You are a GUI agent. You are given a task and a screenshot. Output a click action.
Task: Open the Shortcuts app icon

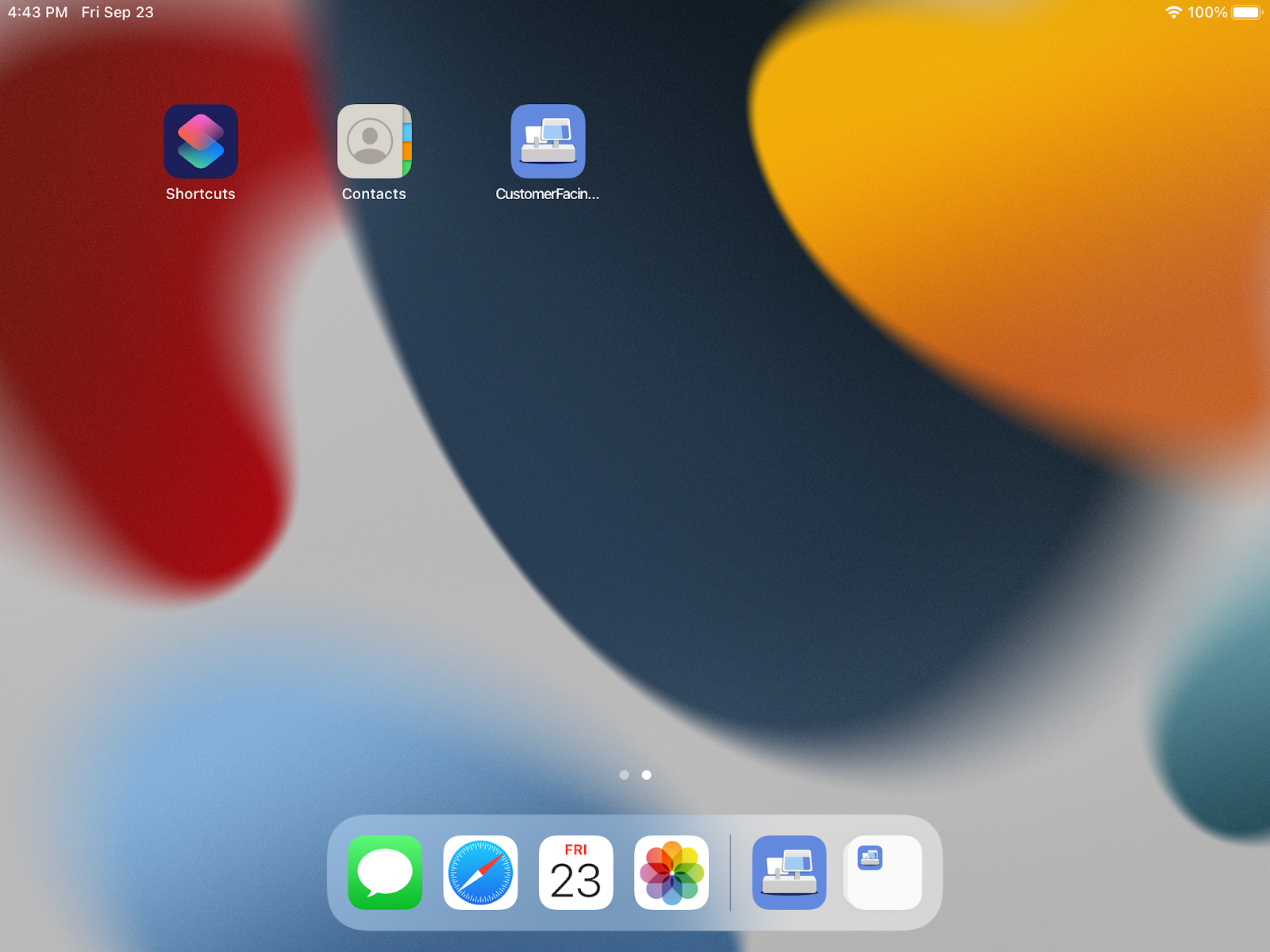pos(201,141)
